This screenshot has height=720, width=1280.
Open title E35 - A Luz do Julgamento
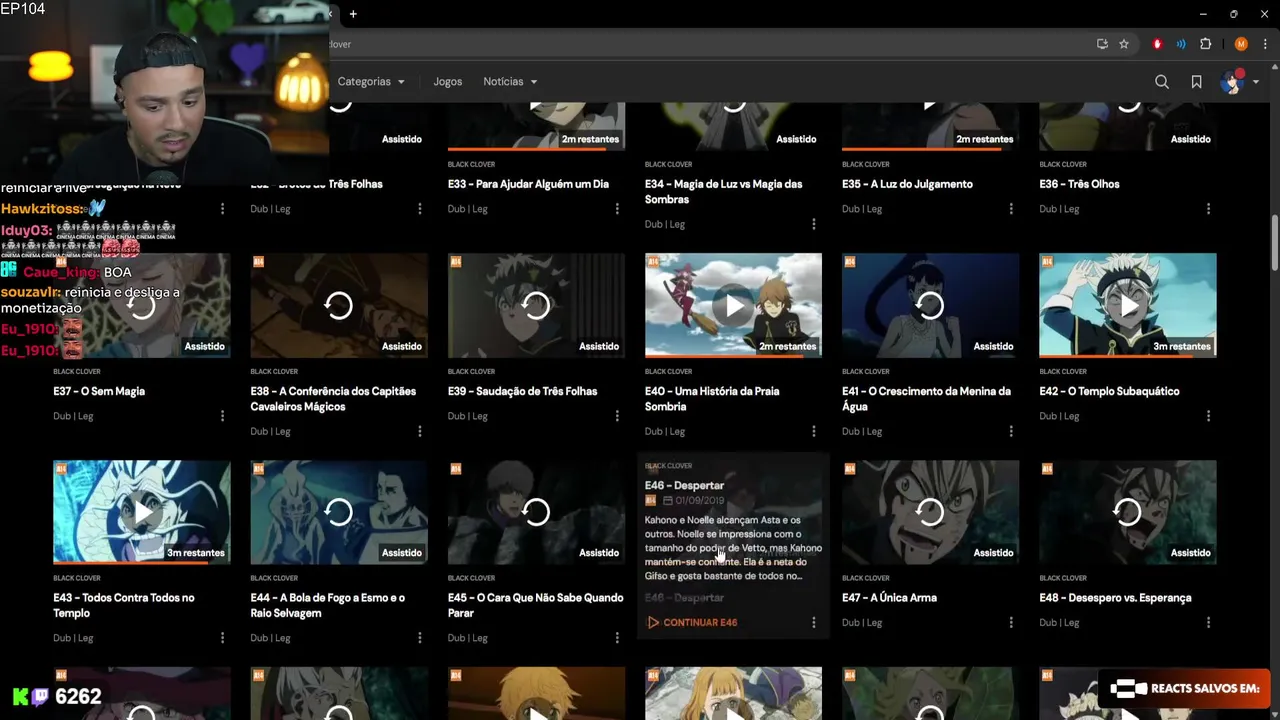pyautogui.click(x=907, y=184)
